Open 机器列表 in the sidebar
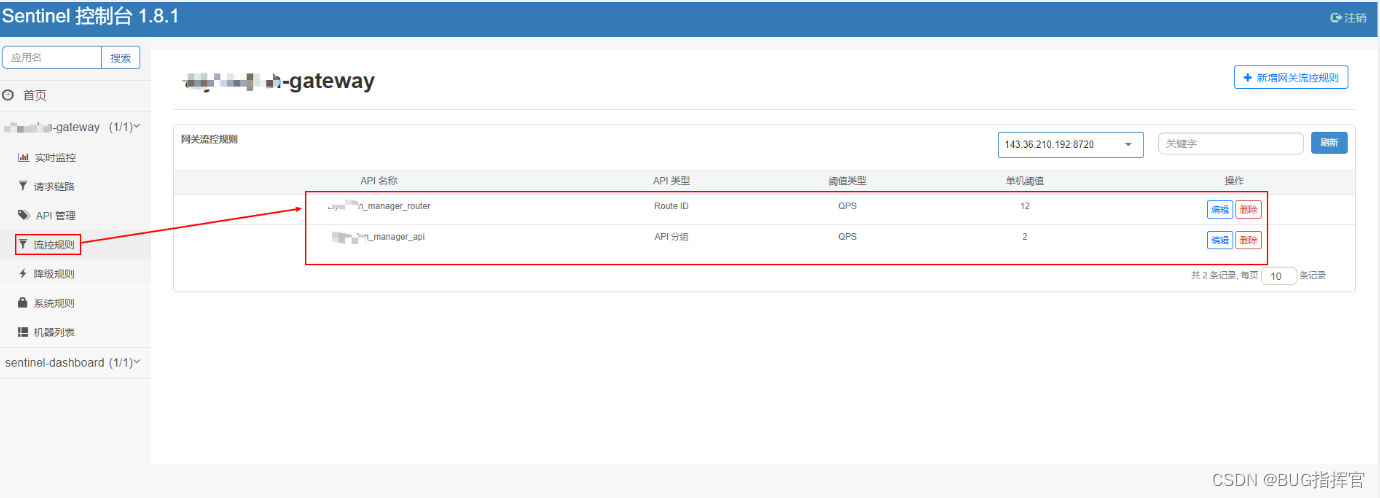The width and height of the screenshot is (1380, 498). point(55,331)
